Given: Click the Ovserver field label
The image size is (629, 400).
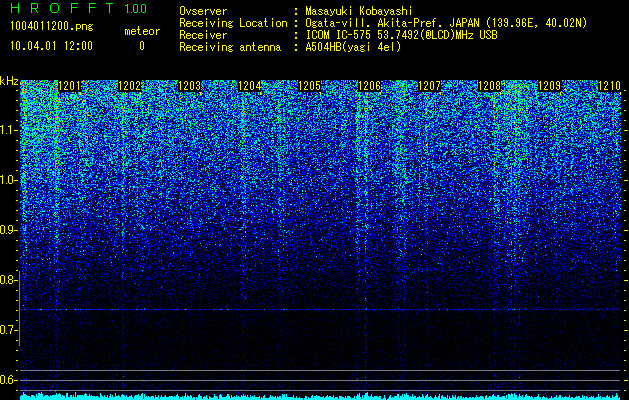Looking at the screenshot, I should 203,11.
